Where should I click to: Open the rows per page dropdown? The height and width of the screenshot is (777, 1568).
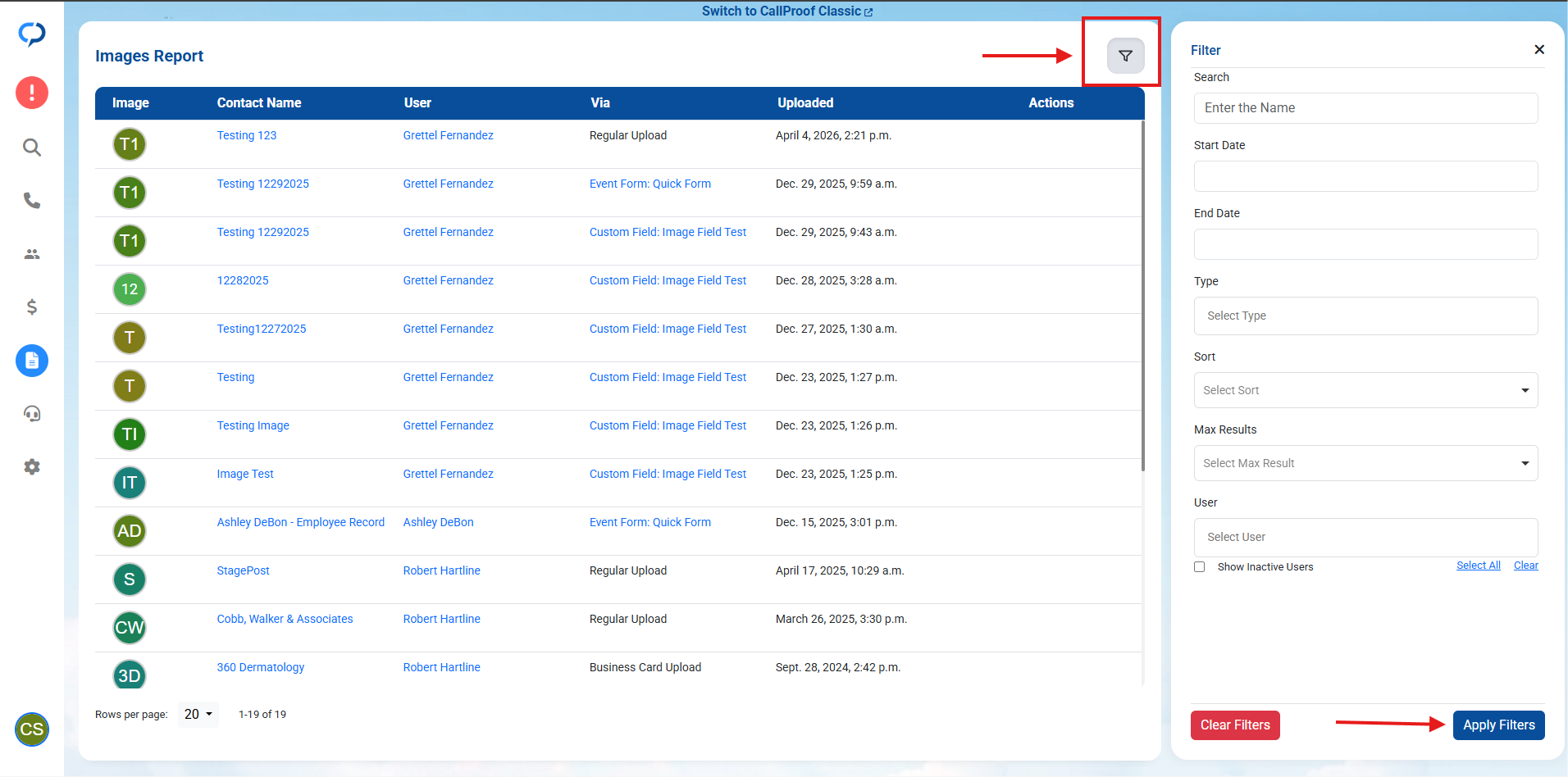tap(198, 714)
